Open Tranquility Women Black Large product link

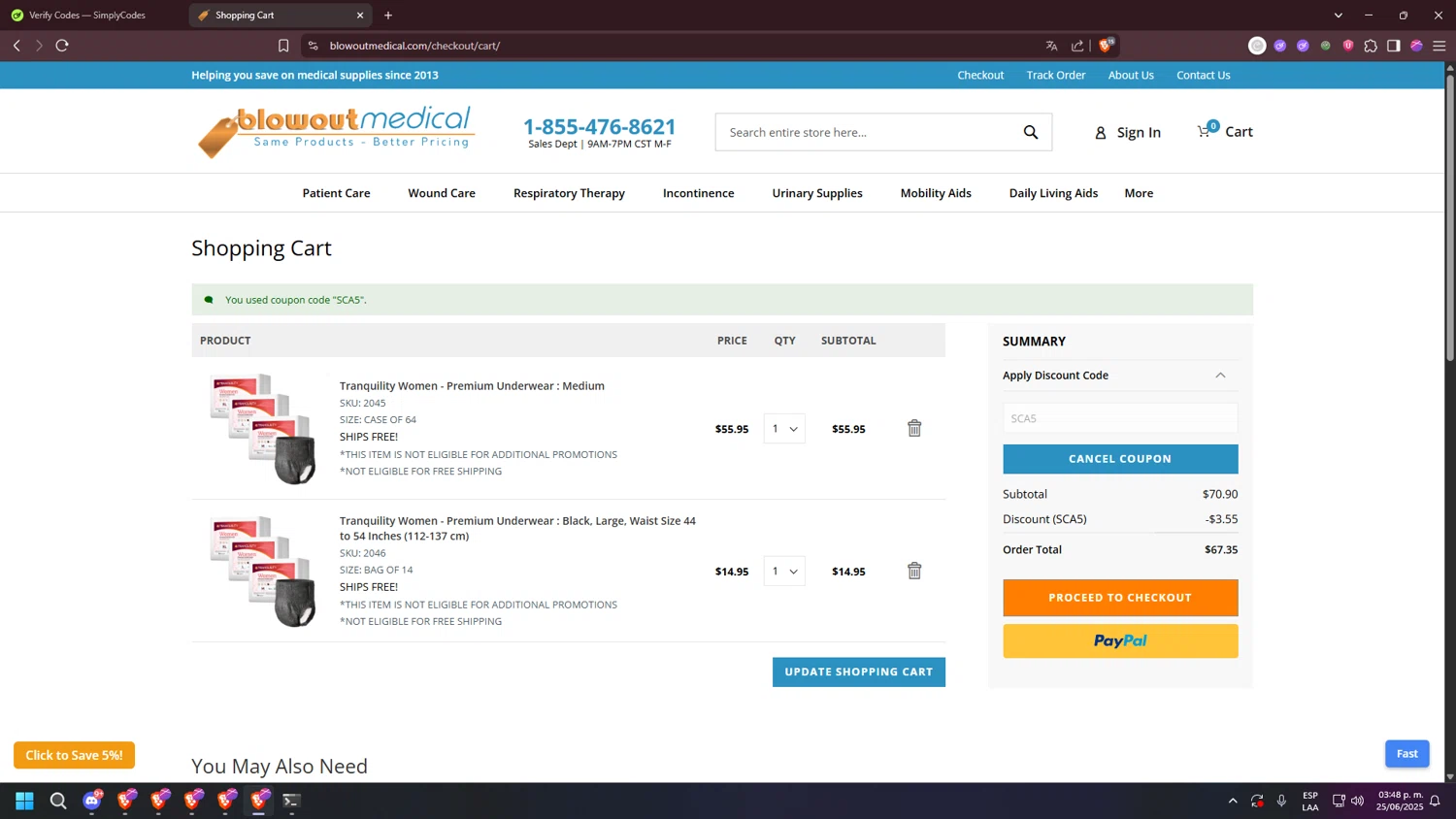coord(517,528)
